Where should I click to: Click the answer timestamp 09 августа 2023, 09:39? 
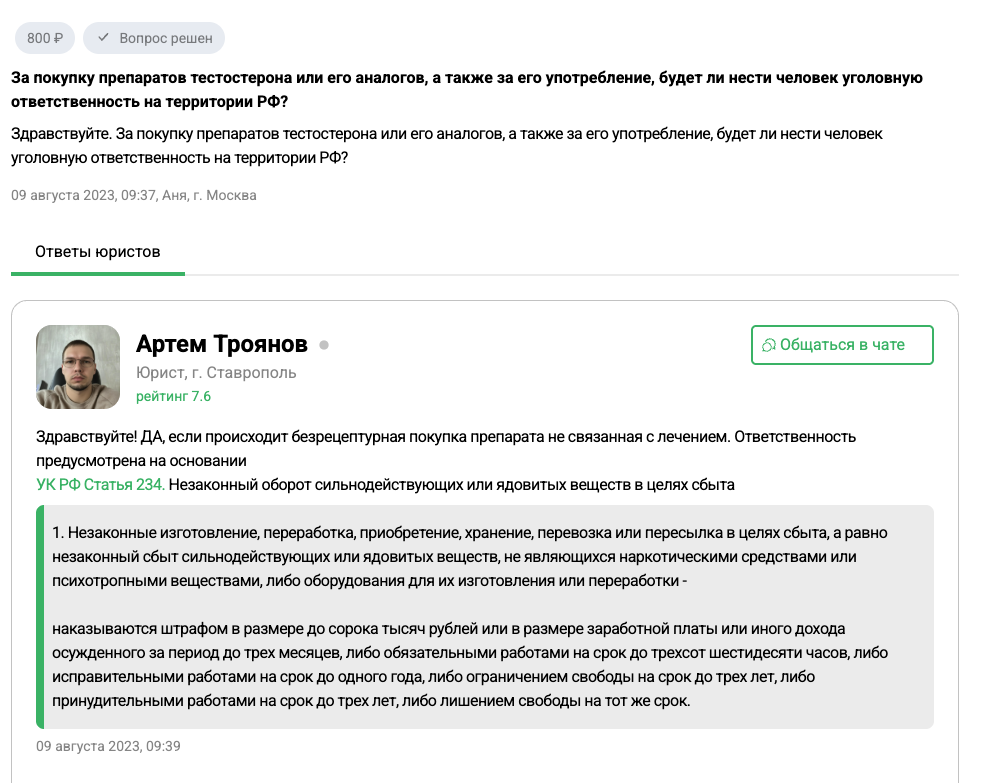coord(108,746)
